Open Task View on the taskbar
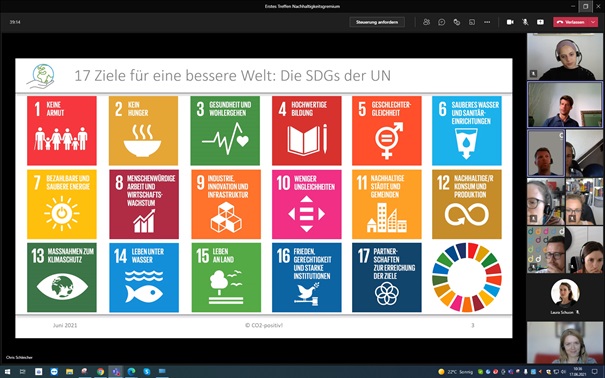The width and height of the screenshot is (605, 378). tap(23, 372)
